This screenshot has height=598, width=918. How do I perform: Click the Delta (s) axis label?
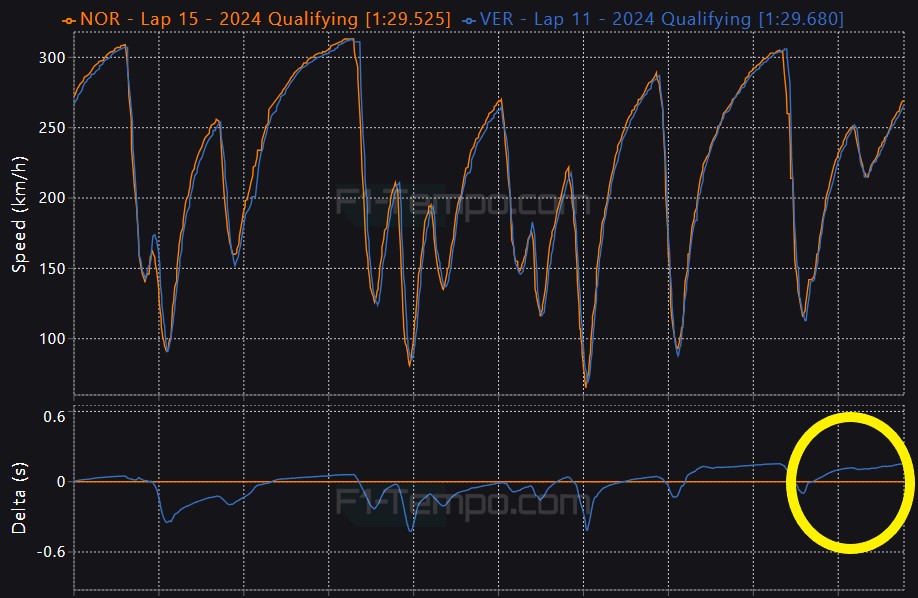(19, 497)
